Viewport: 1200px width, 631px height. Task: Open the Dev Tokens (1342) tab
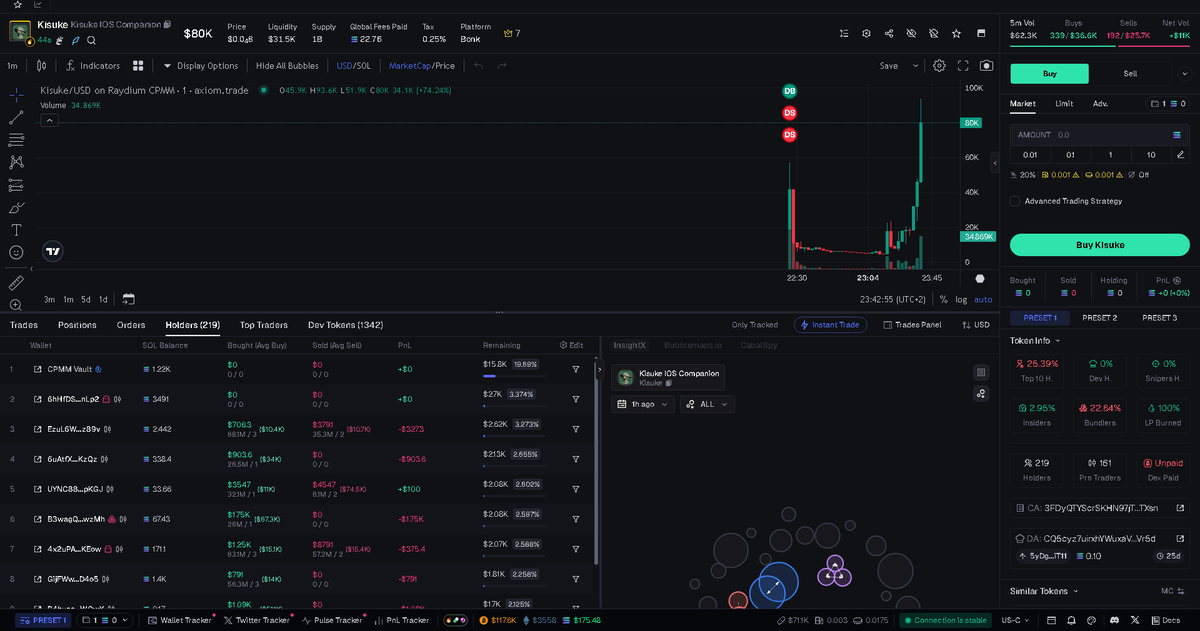pyautogui.click(x=345, y=325)
